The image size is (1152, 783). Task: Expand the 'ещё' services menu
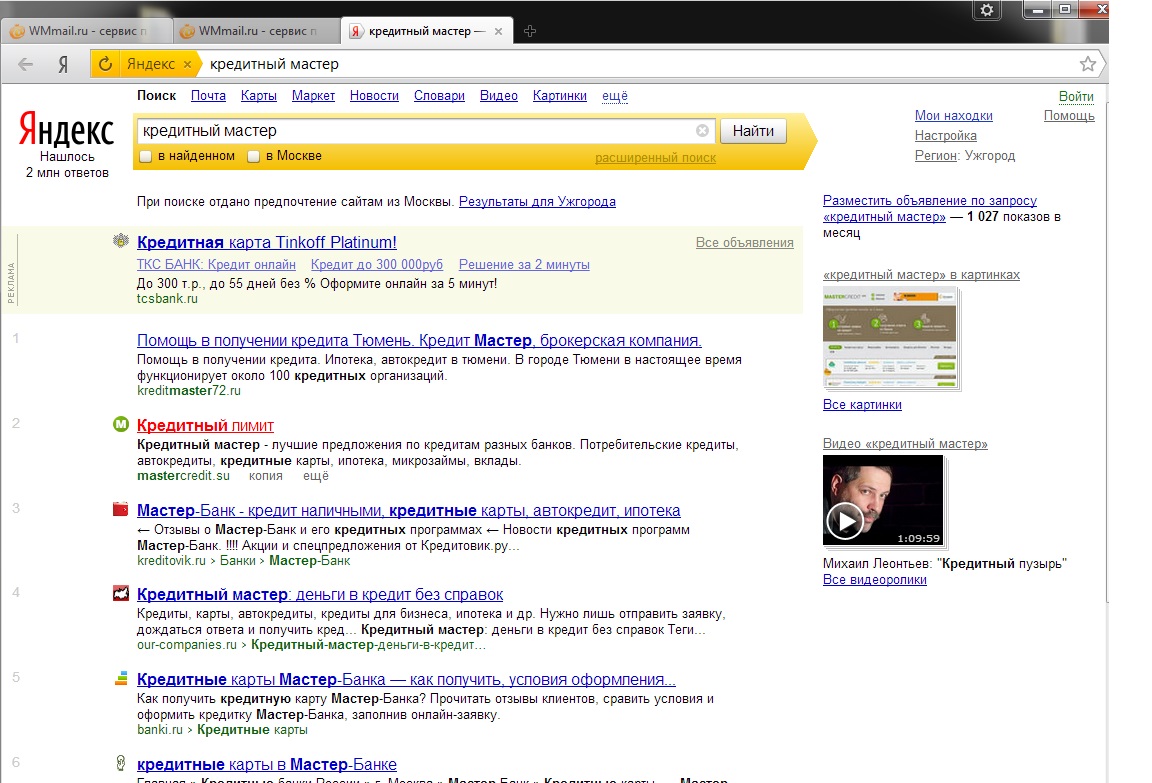[x=614, y=95]
